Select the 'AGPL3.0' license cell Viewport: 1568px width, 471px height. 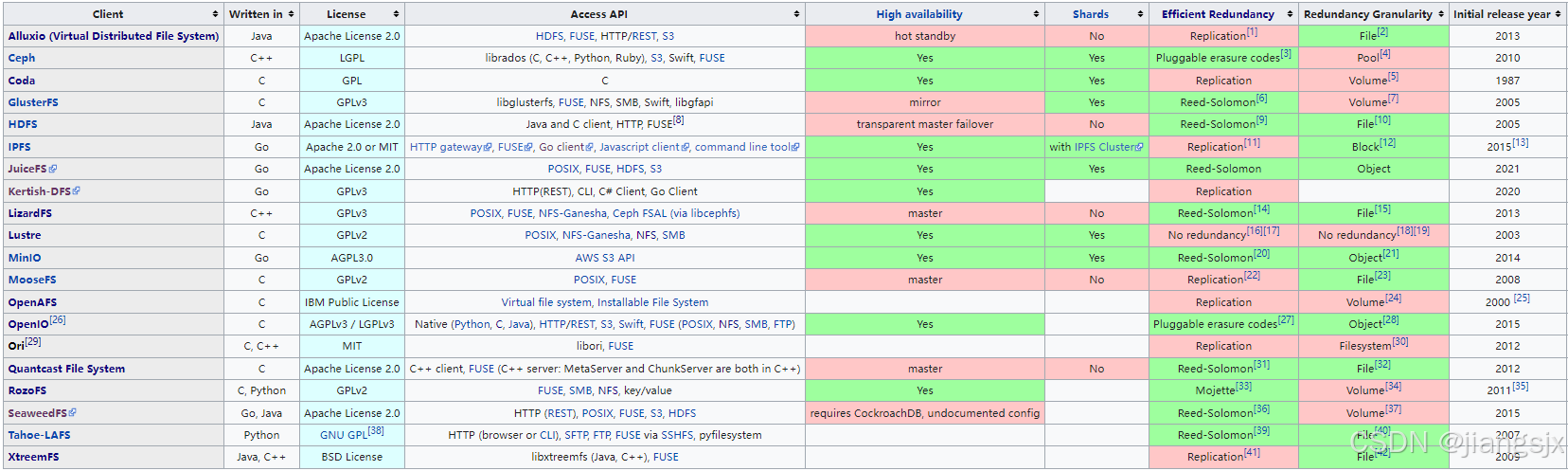tap(351, 258)
